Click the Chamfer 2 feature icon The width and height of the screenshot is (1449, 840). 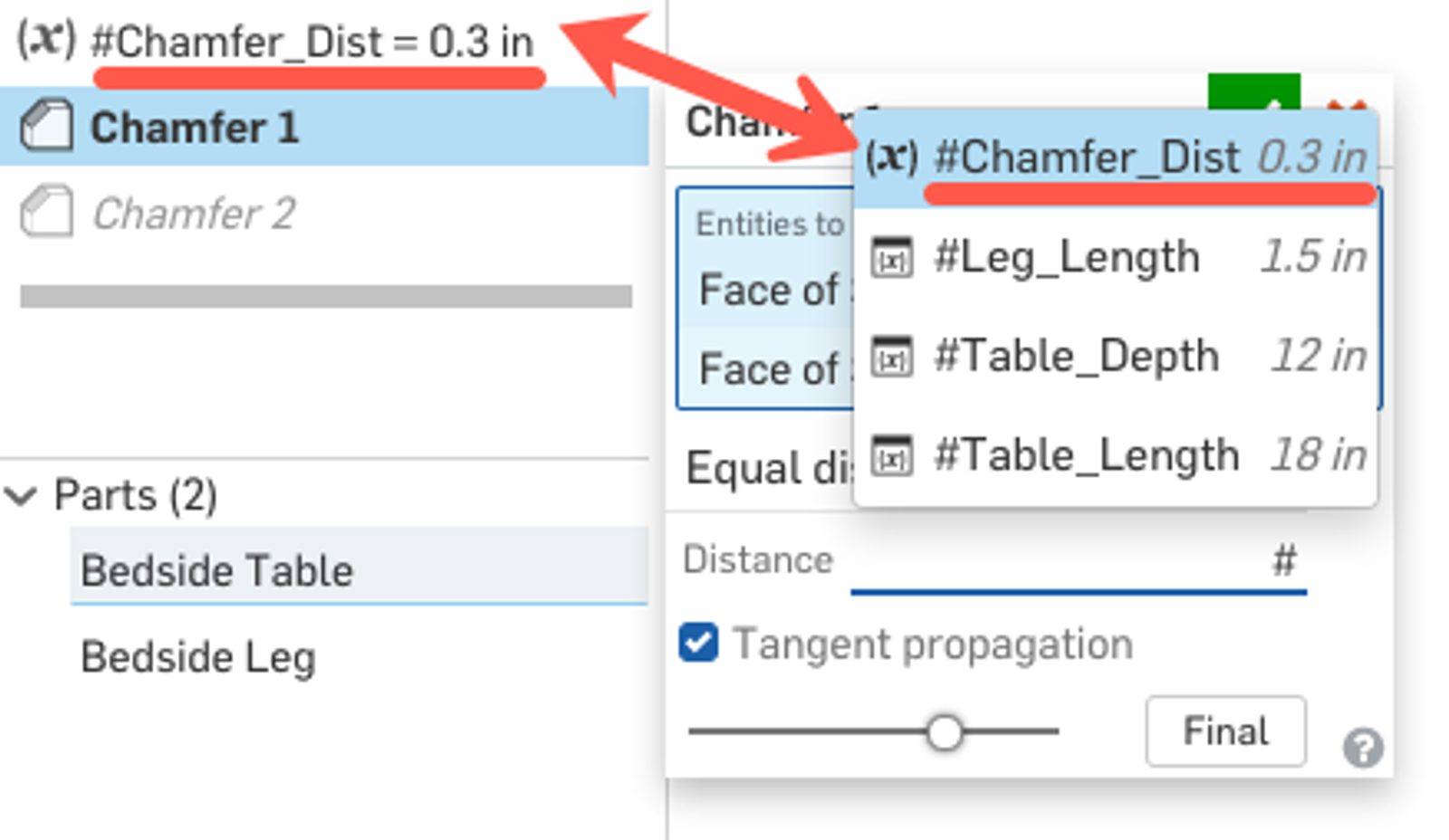click(x=46, y=214)
